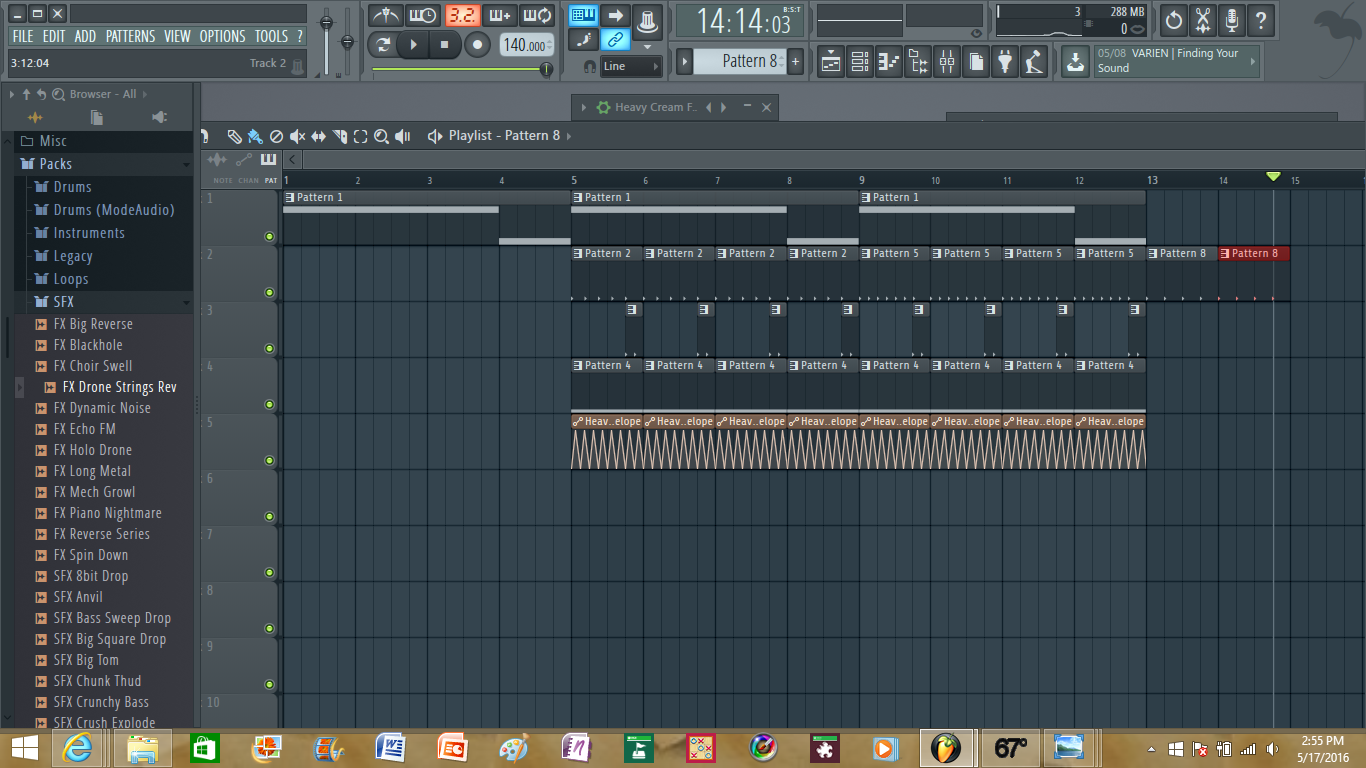This screenshot has height=768, width=1366.
Task: Click the automation clip focus icon
Action: pyautogui.click(x=244, y=160)
